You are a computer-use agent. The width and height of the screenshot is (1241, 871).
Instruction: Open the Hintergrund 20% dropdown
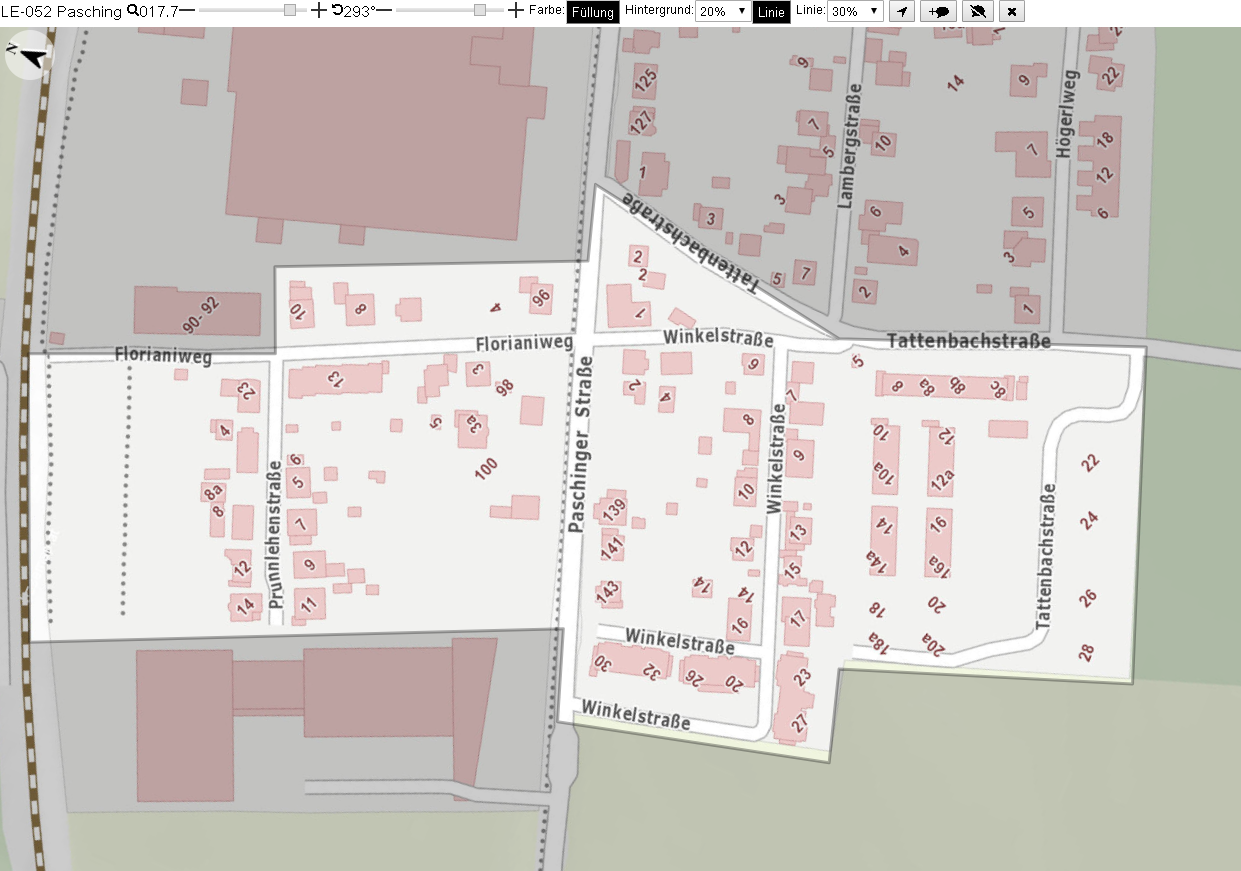723,12
